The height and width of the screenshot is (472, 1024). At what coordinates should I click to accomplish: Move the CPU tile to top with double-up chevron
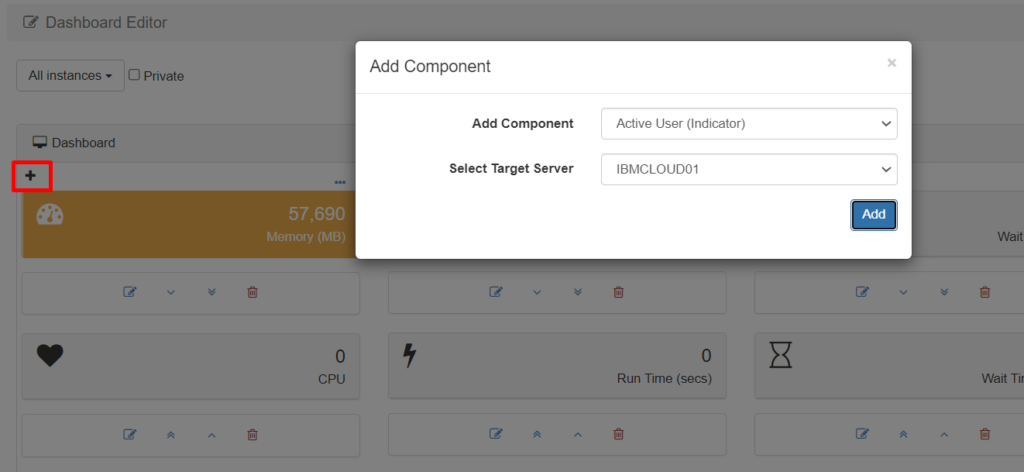(170, 434)
